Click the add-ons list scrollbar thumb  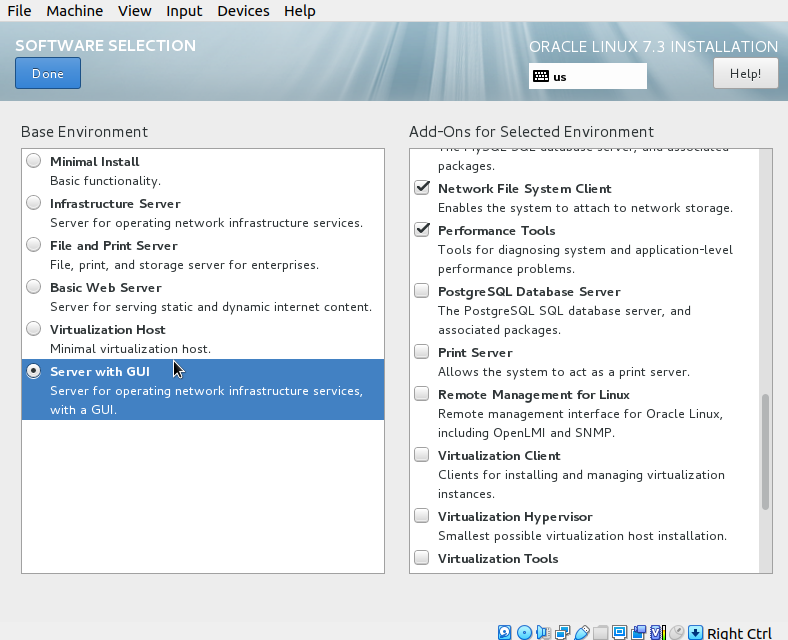pyautogui.click(x=765, y=452)
